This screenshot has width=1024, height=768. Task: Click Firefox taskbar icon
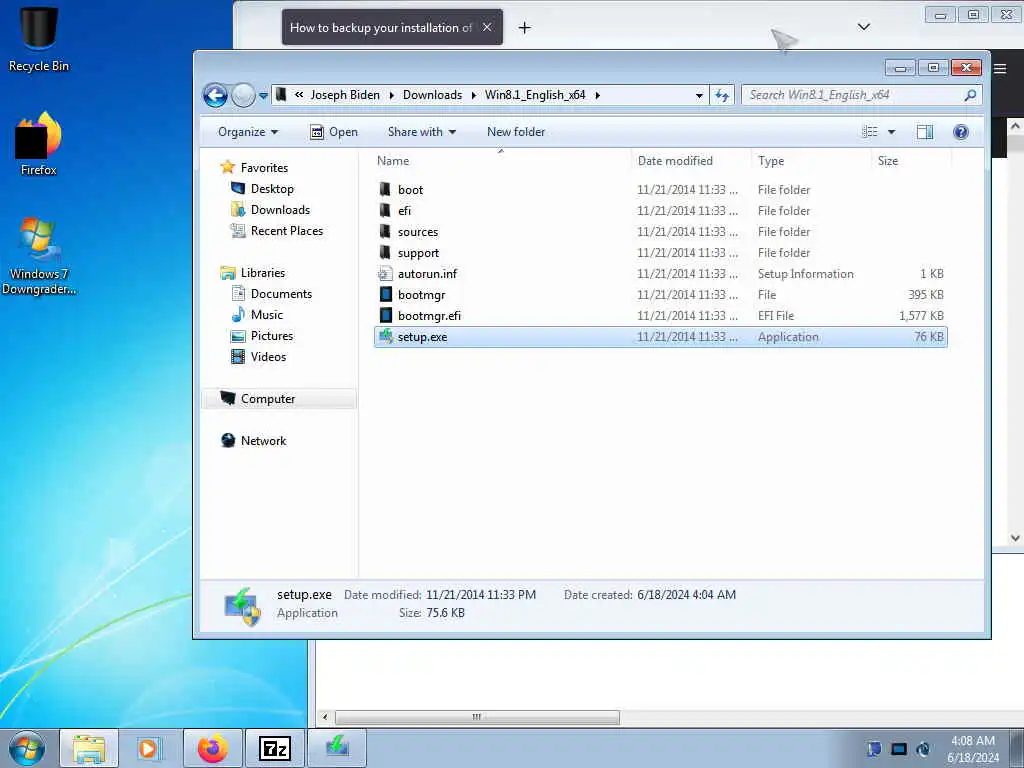coord(212,748)
